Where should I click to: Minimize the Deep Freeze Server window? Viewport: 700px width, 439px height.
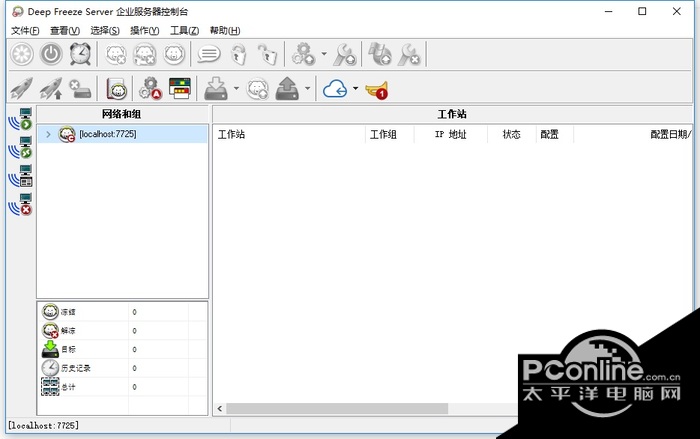tap(608, 12)
